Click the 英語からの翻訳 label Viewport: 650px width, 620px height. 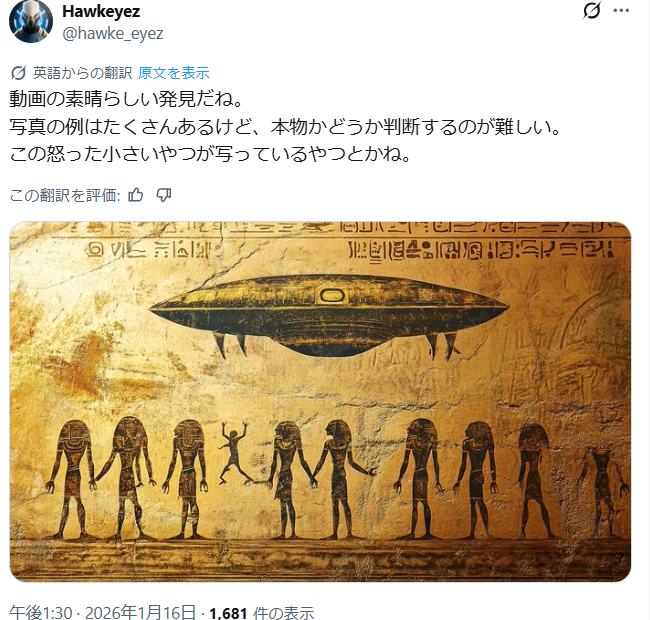(x=82, y=73)
